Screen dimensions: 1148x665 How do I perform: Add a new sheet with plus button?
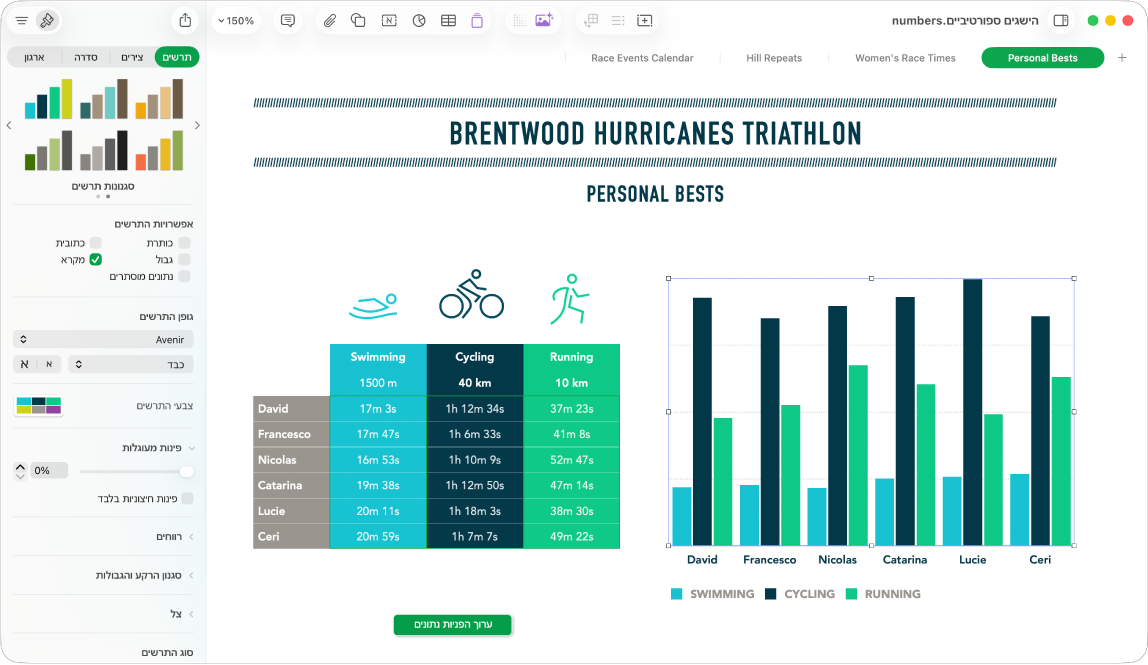click(1122, 57)
